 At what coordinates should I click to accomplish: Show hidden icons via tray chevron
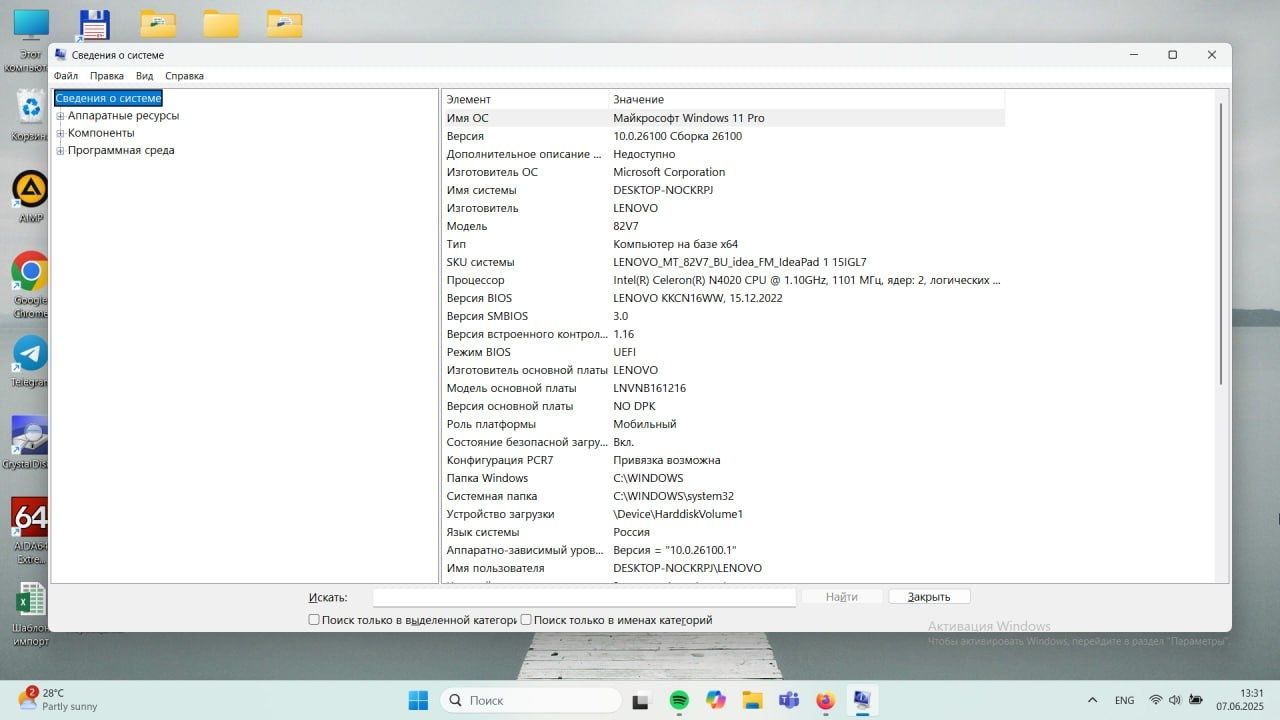pos(1092,700)
